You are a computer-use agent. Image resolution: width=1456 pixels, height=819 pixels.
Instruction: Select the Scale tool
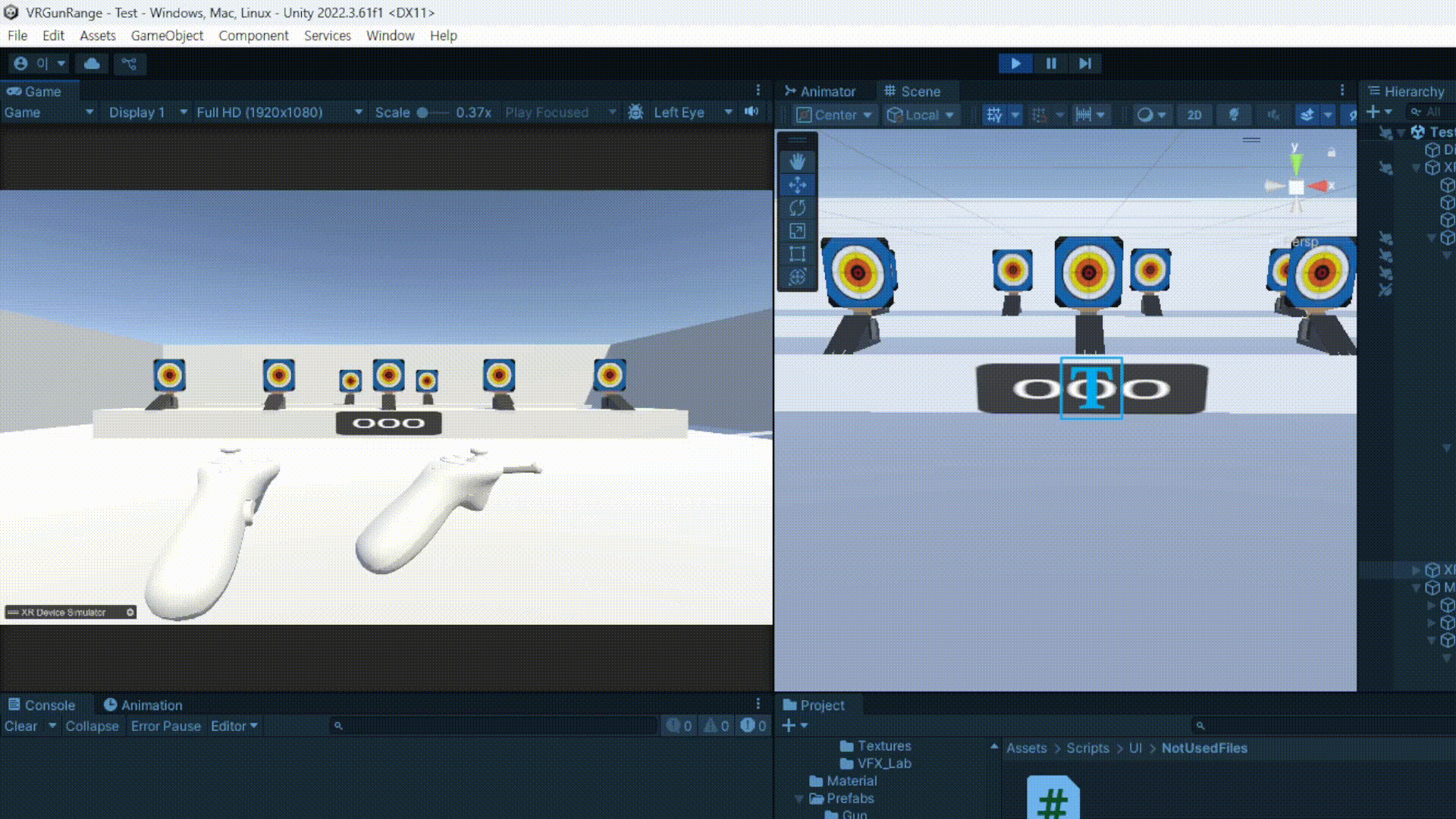(797, 231)
